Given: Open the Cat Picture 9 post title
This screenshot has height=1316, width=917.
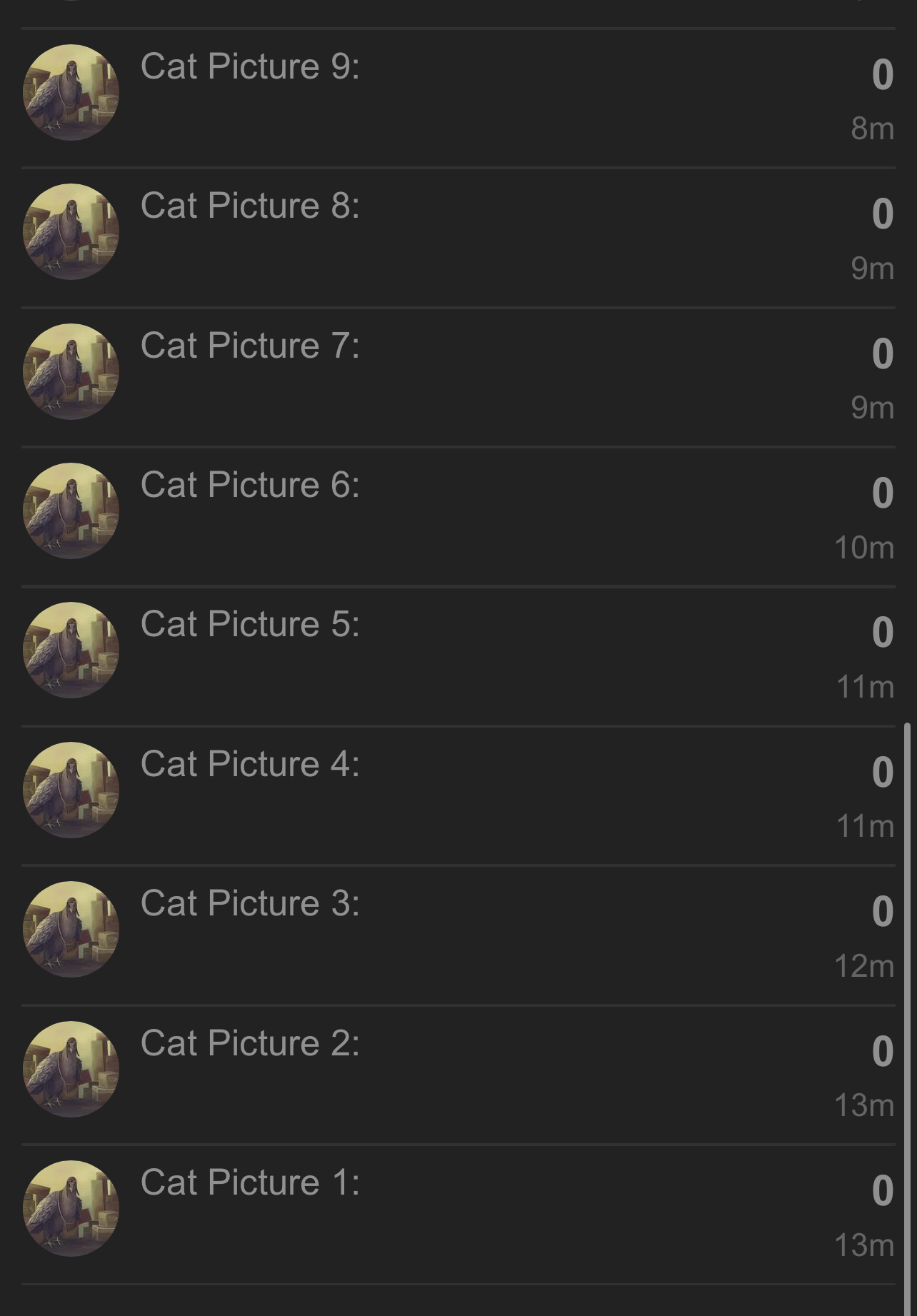Looking at the screenshot, I should [250, 67].
